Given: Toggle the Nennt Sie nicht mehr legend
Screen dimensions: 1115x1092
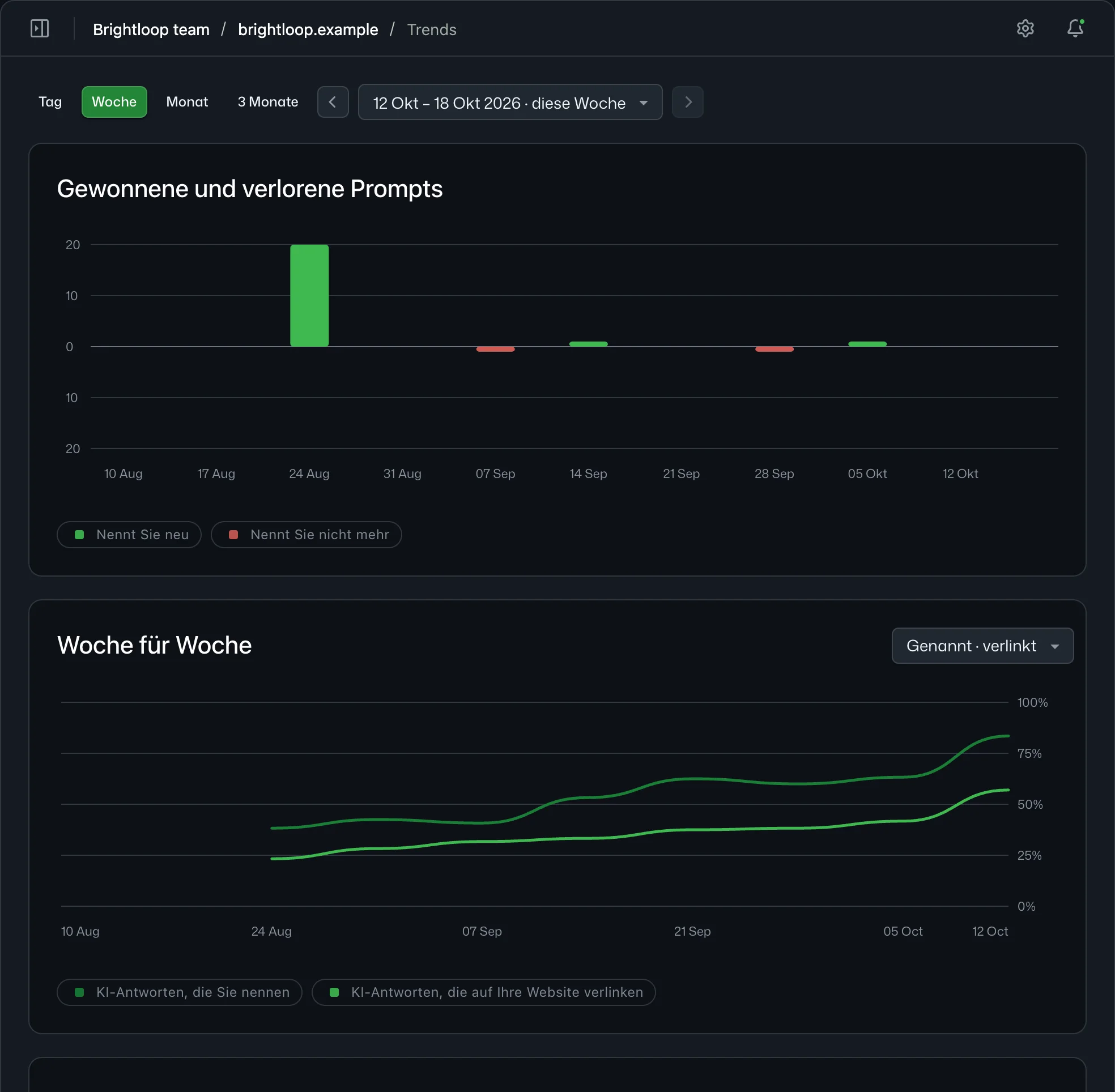Looking at the screenshot, I should [307, 535].
